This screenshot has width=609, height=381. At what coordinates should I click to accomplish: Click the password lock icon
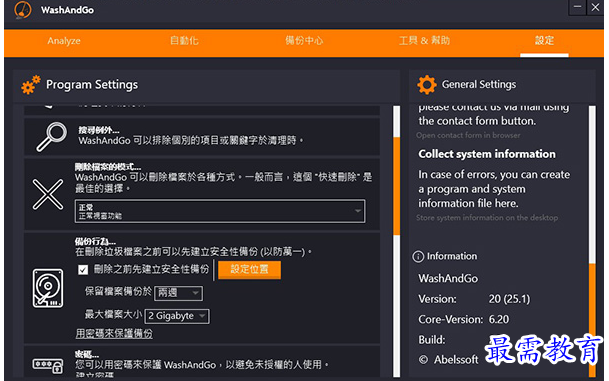point(48,365)
